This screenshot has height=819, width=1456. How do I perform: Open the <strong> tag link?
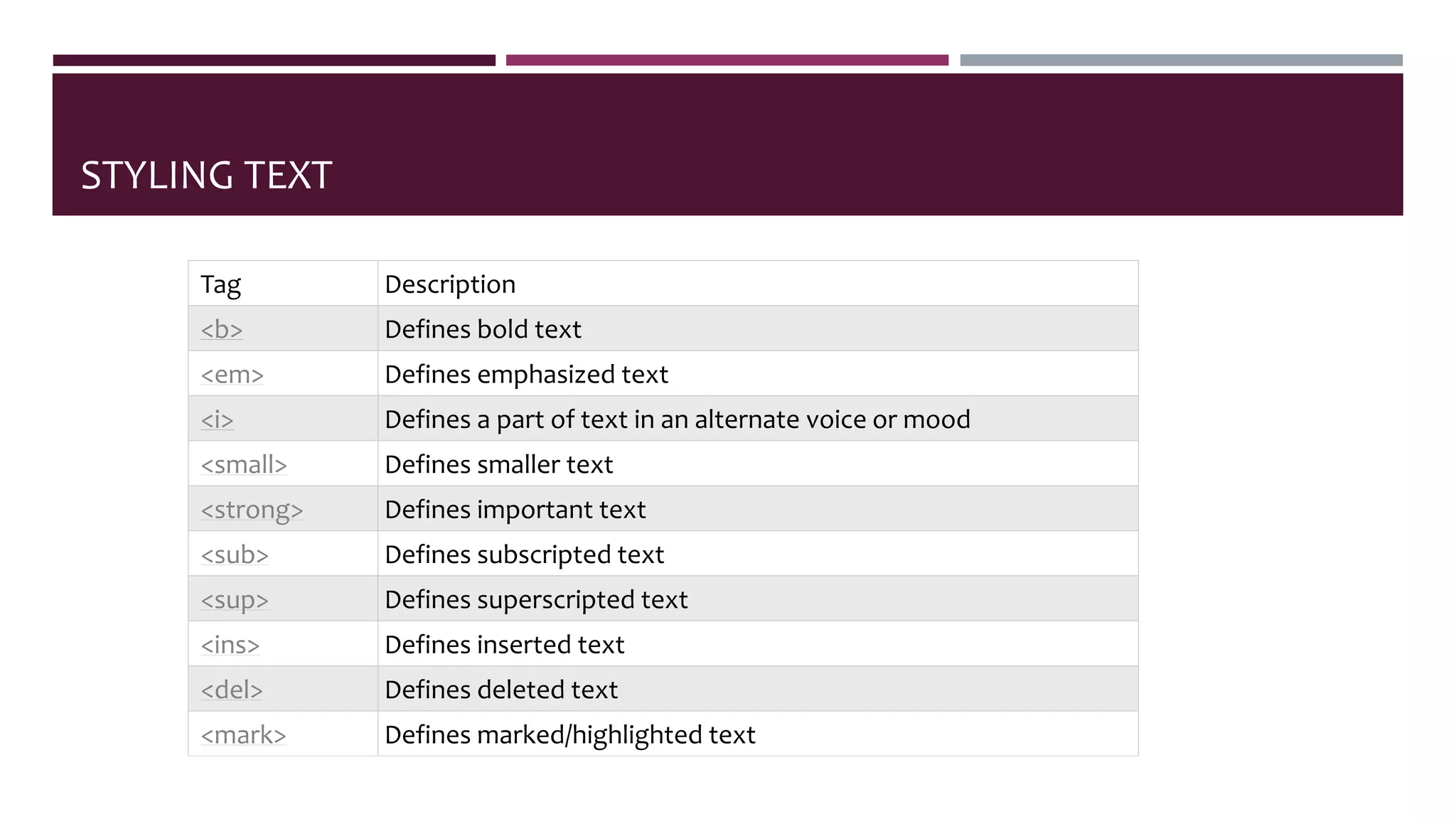point(252,510)
